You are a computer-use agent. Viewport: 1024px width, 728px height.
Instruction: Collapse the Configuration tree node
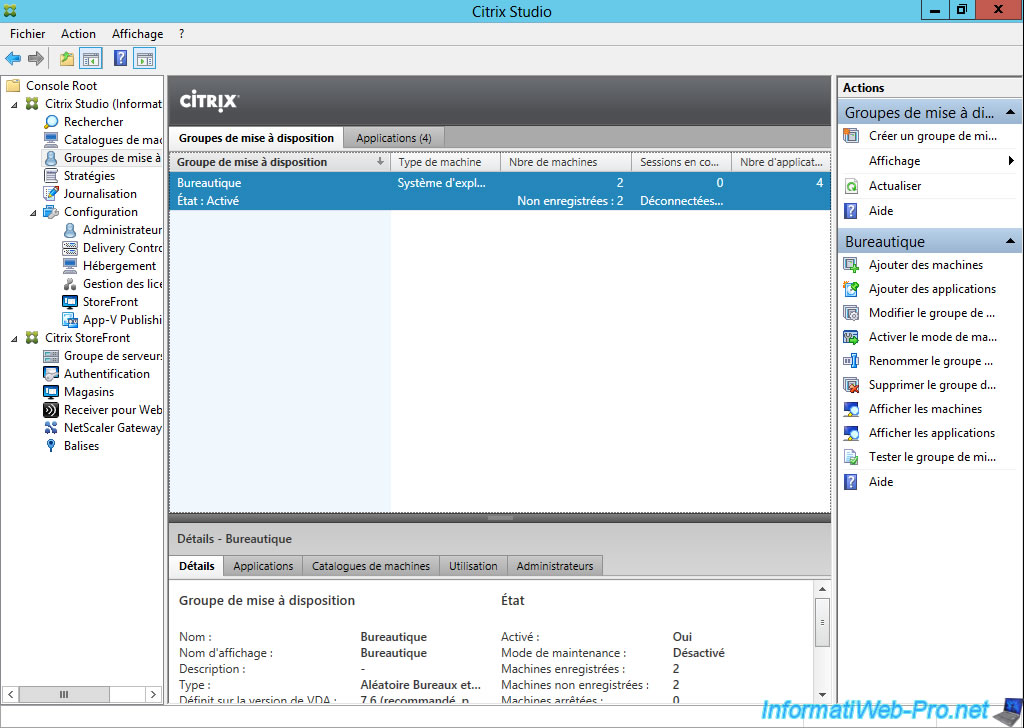pos(34,212)
